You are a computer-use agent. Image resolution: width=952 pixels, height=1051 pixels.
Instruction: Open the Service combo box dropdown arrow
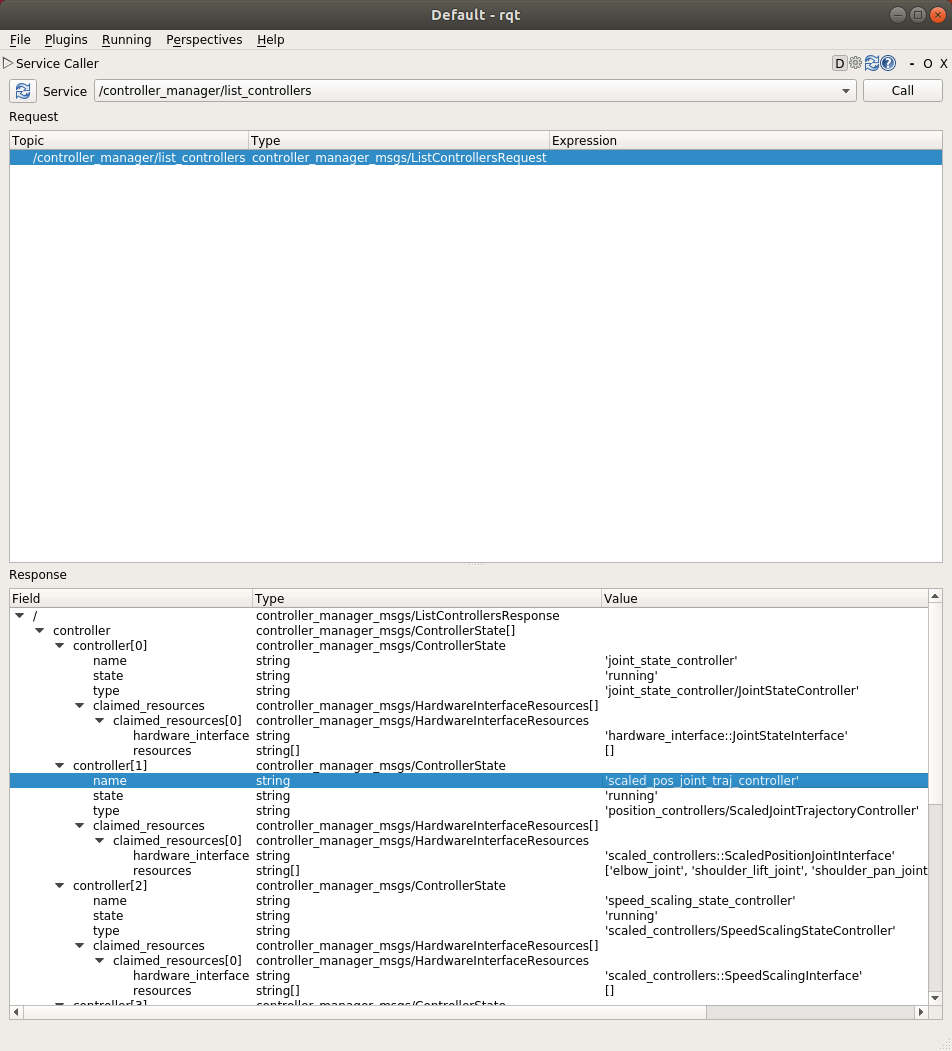click(845, 90)
